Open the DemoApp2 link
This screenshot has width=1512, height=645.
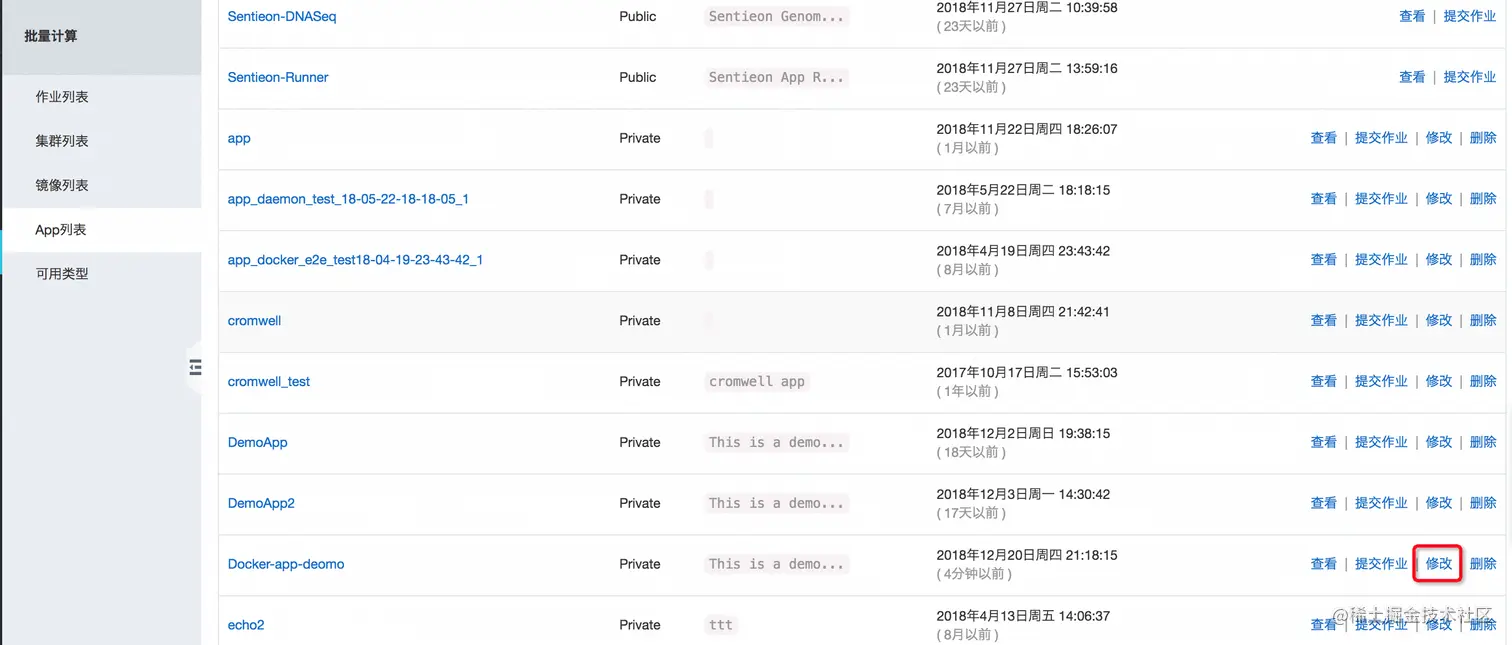[x=261, y=503]
